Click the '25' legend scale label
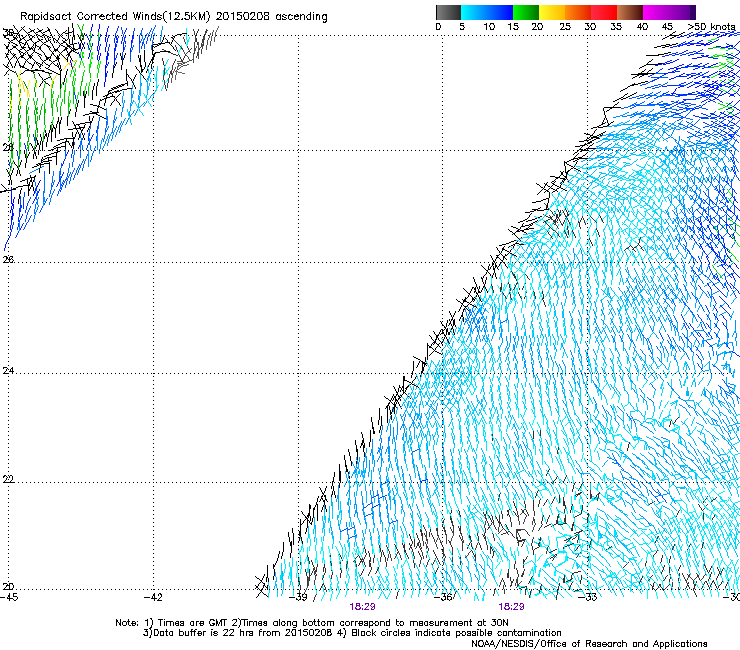 coord(565,27)
